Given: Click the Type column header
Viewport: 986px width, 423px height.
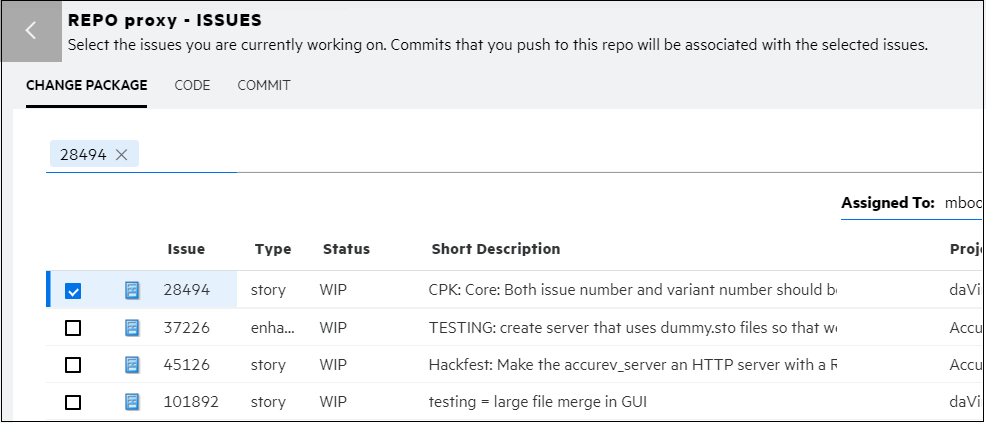Looking at the screenshot, I should [x=273, y=249].
